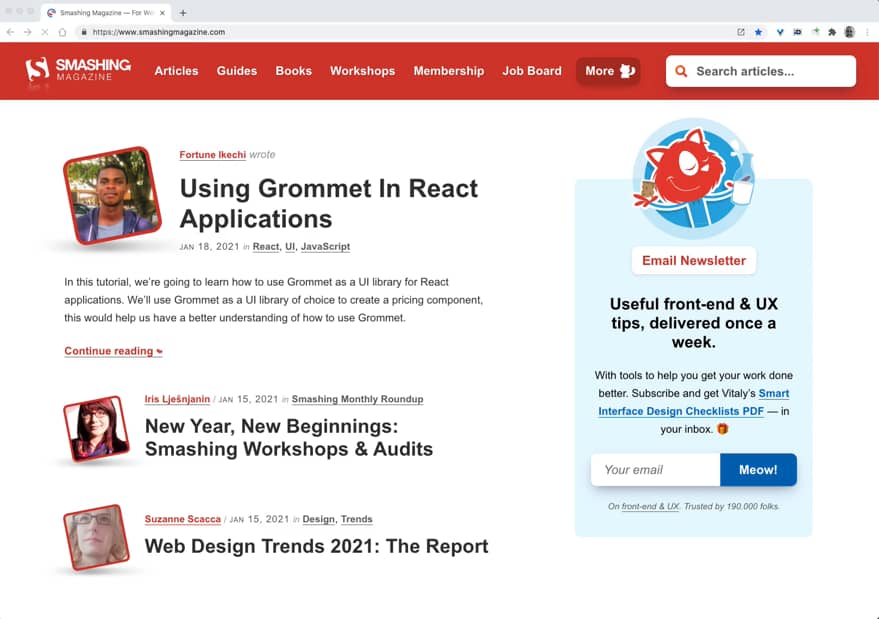The image size is (879, 619).
Task: Go forward with the browser forward arrow
Action: [27, 32]
